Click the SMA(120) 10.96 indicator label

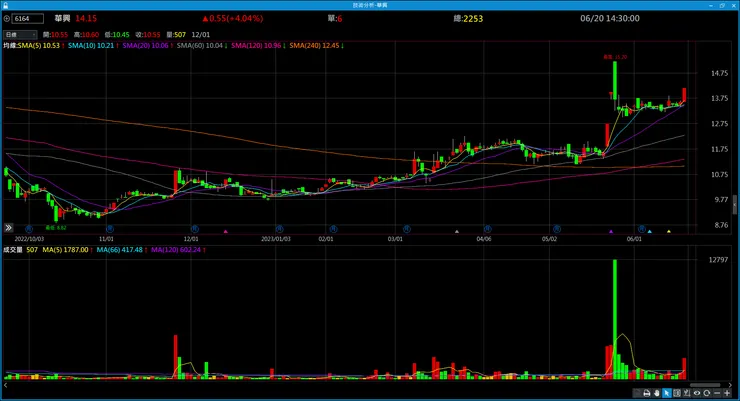256,46
